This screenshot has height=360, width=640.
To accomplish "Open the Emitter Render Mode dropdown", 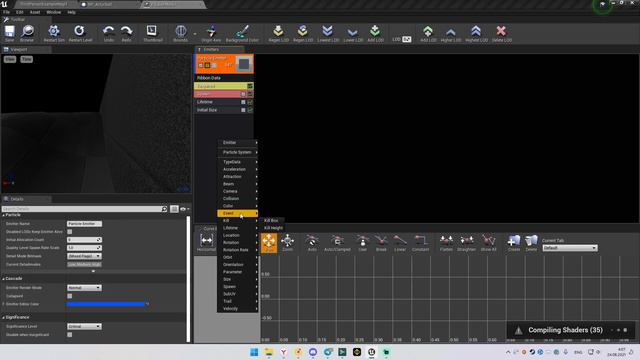I will pyautogui.click(x=84, y=288).
